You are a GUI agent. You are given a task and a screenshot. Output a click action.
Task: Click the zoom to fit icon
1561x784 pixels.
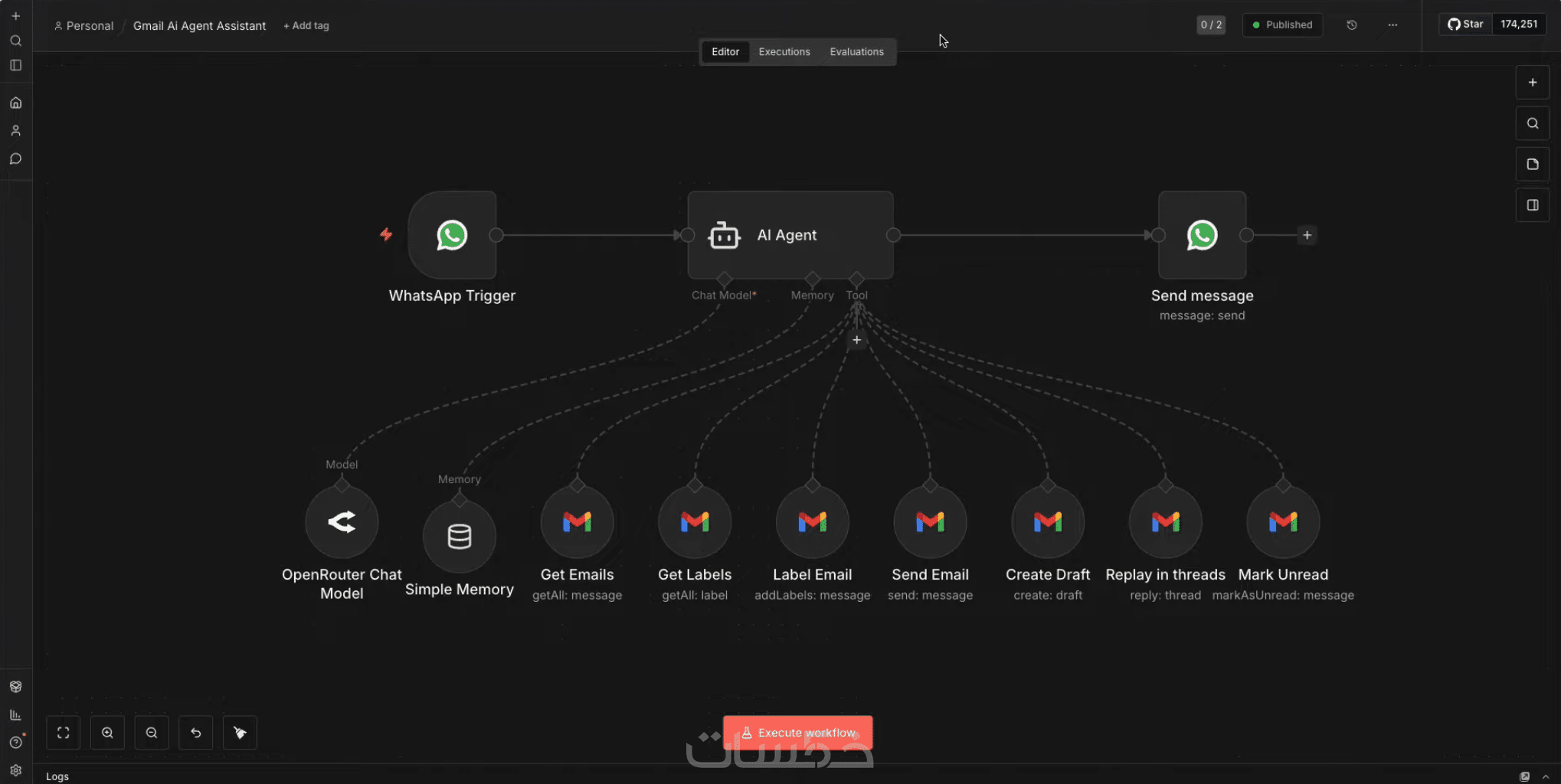64,733
